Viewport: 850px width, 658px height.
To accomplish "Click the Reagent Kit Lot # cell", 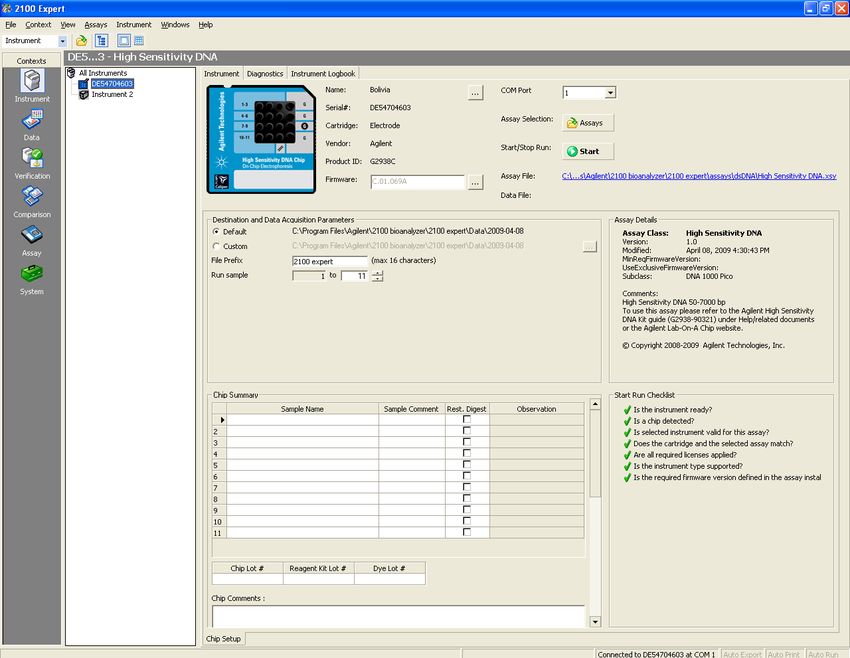I will [x=318, y=579].
